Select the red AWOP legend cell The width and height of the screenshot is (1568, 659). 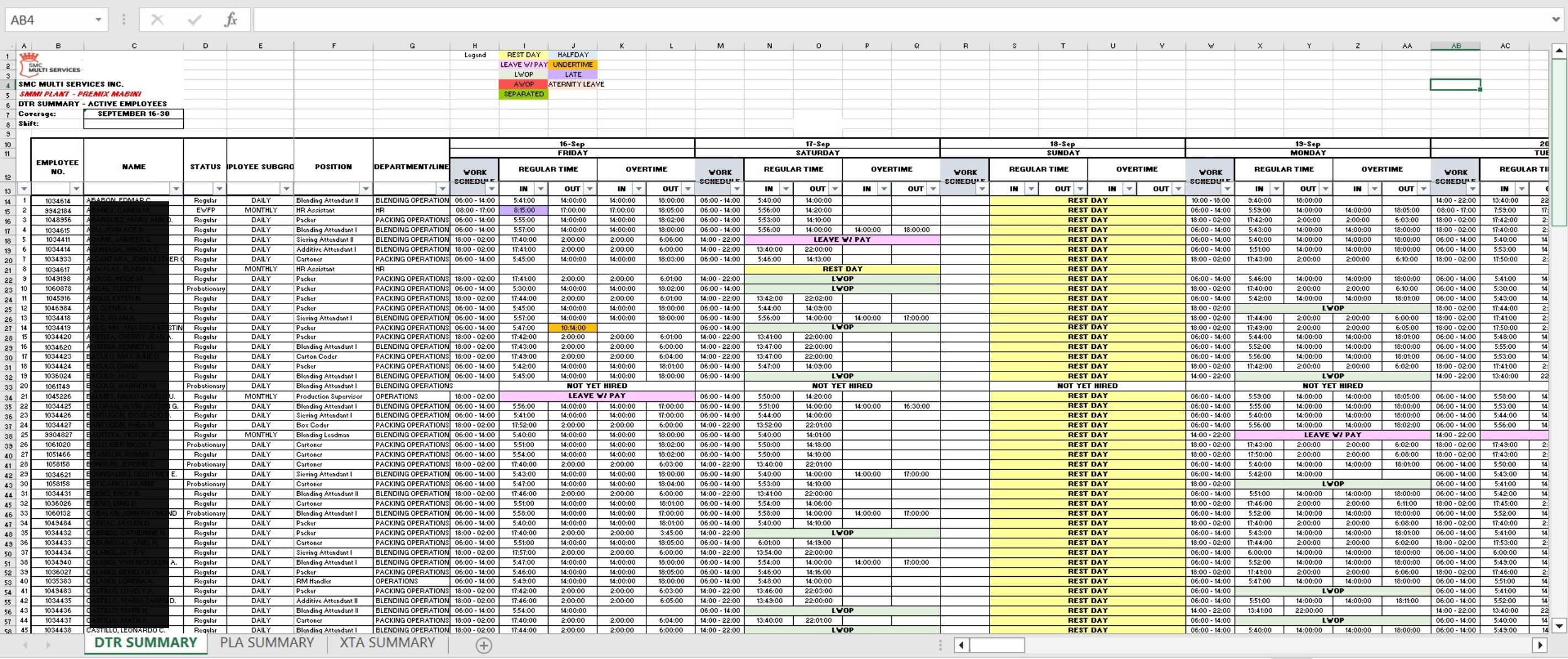(523, 84)
